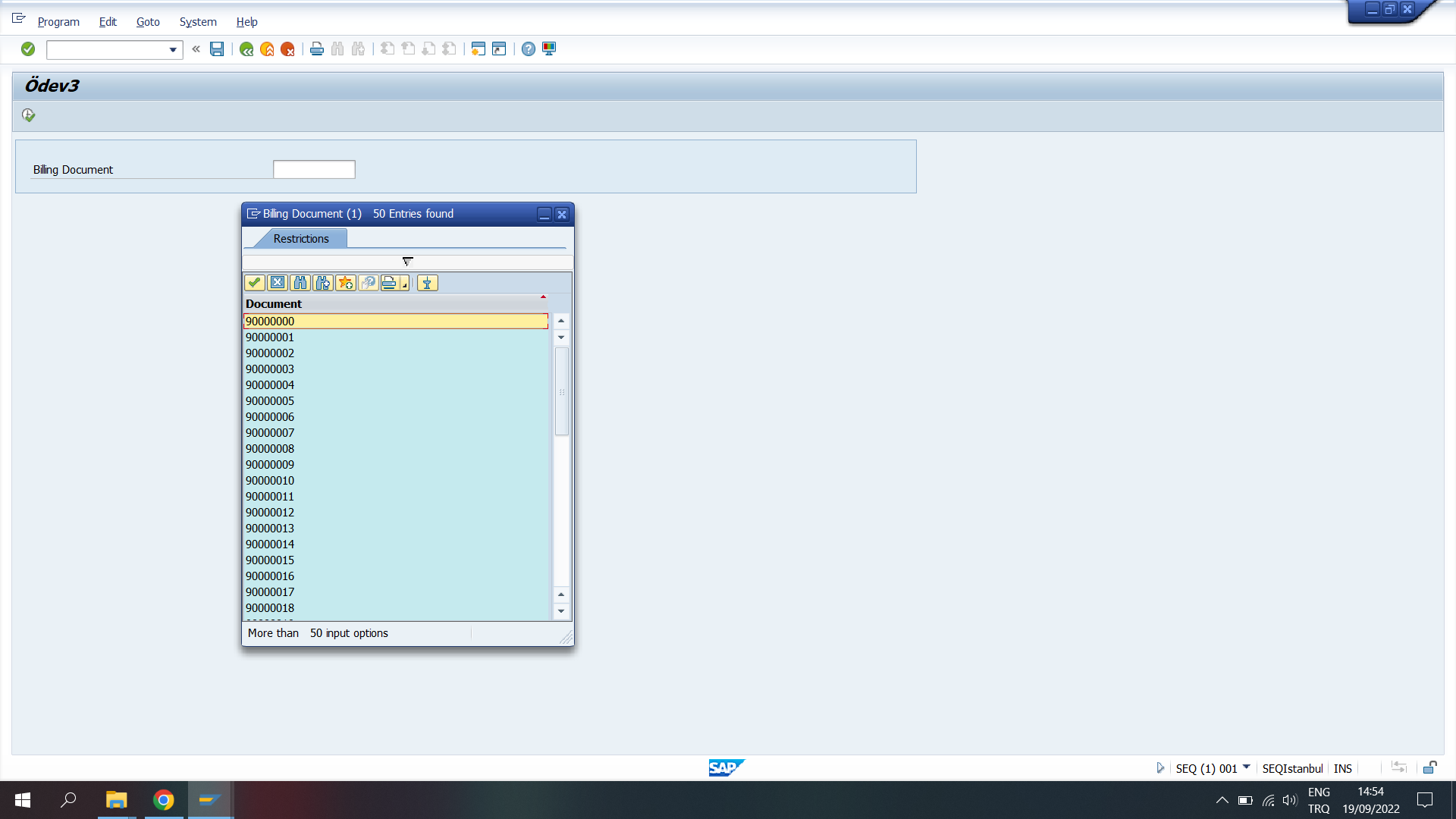Open the print options dropdown arrow in popup
This screenshot has width=1456, height=819.
click(x=405, y=285)
